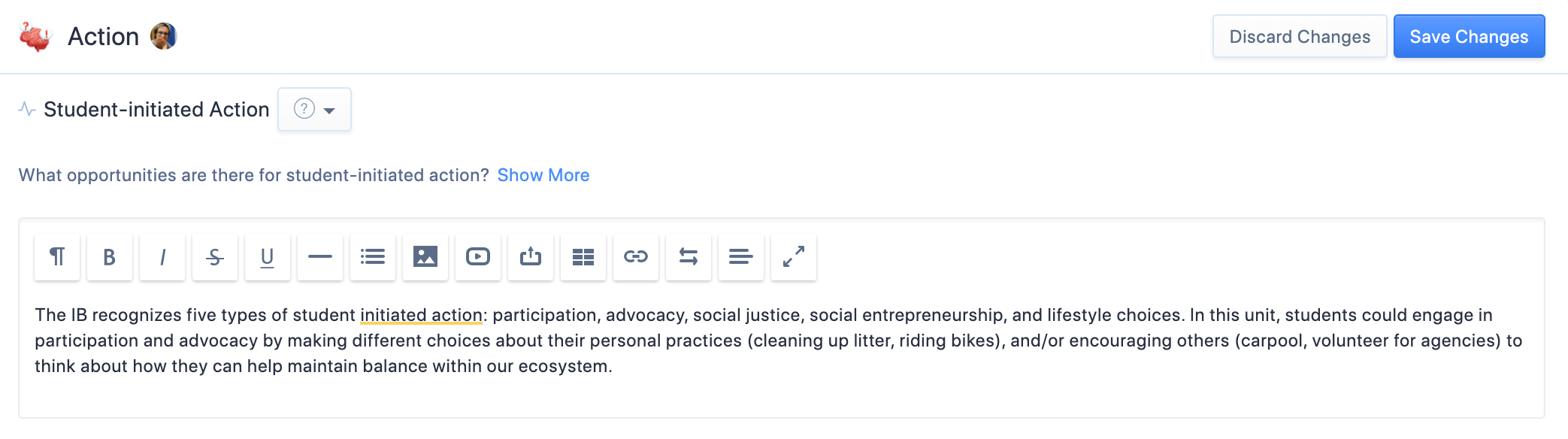
Task: Click Discard Changes button
Action: 1300,37
